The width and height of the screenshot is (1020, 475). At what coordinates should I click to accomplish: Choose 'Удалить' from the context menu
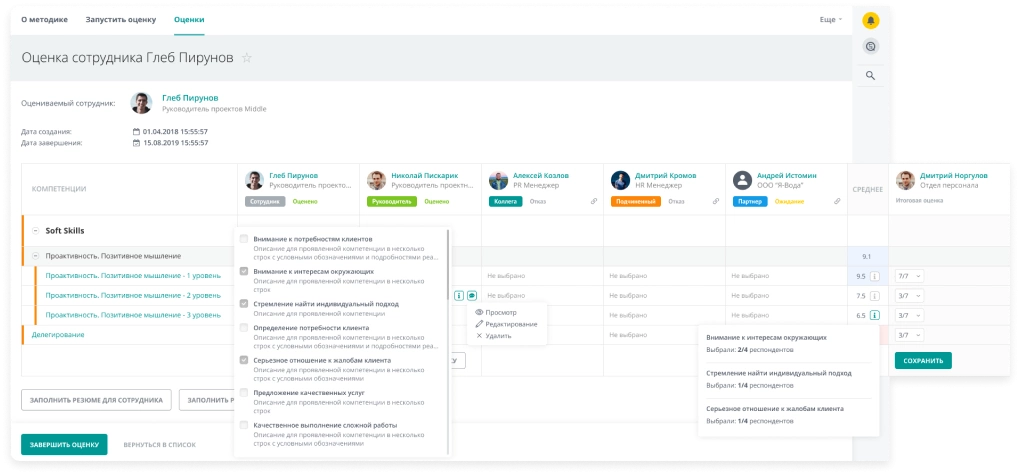[494, 336]
